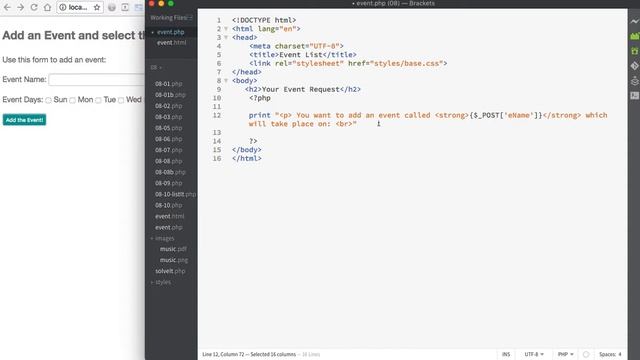The height and width of the screenshot is (360, 640).
Task: Reload the browser page
Action: [x=34, y=7]
